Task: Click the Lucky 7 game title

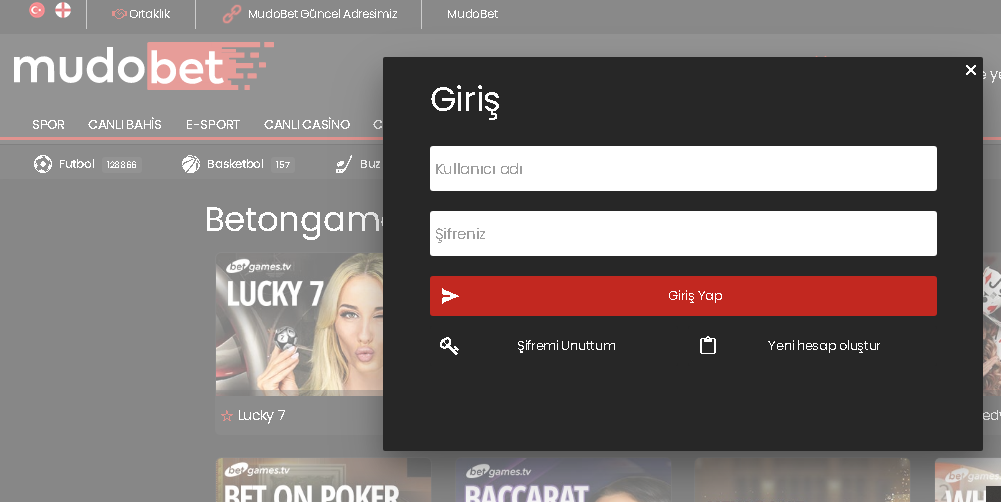Action: (x=261, y=416)
